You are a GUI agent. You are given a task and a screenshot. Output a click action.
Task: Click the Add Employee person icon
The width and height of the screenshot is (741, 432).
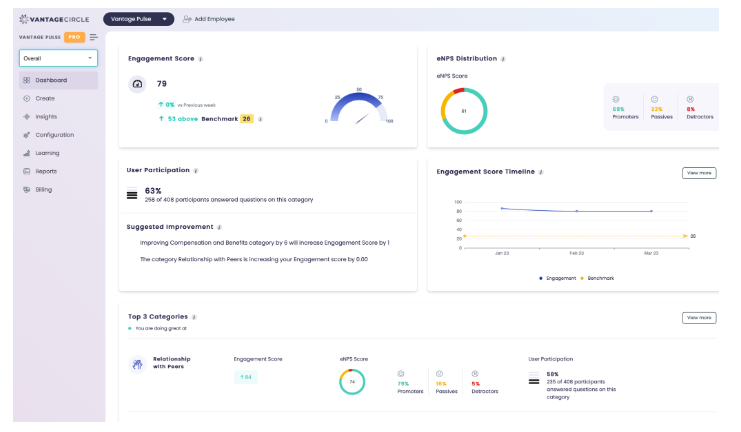tap(186, 19)
